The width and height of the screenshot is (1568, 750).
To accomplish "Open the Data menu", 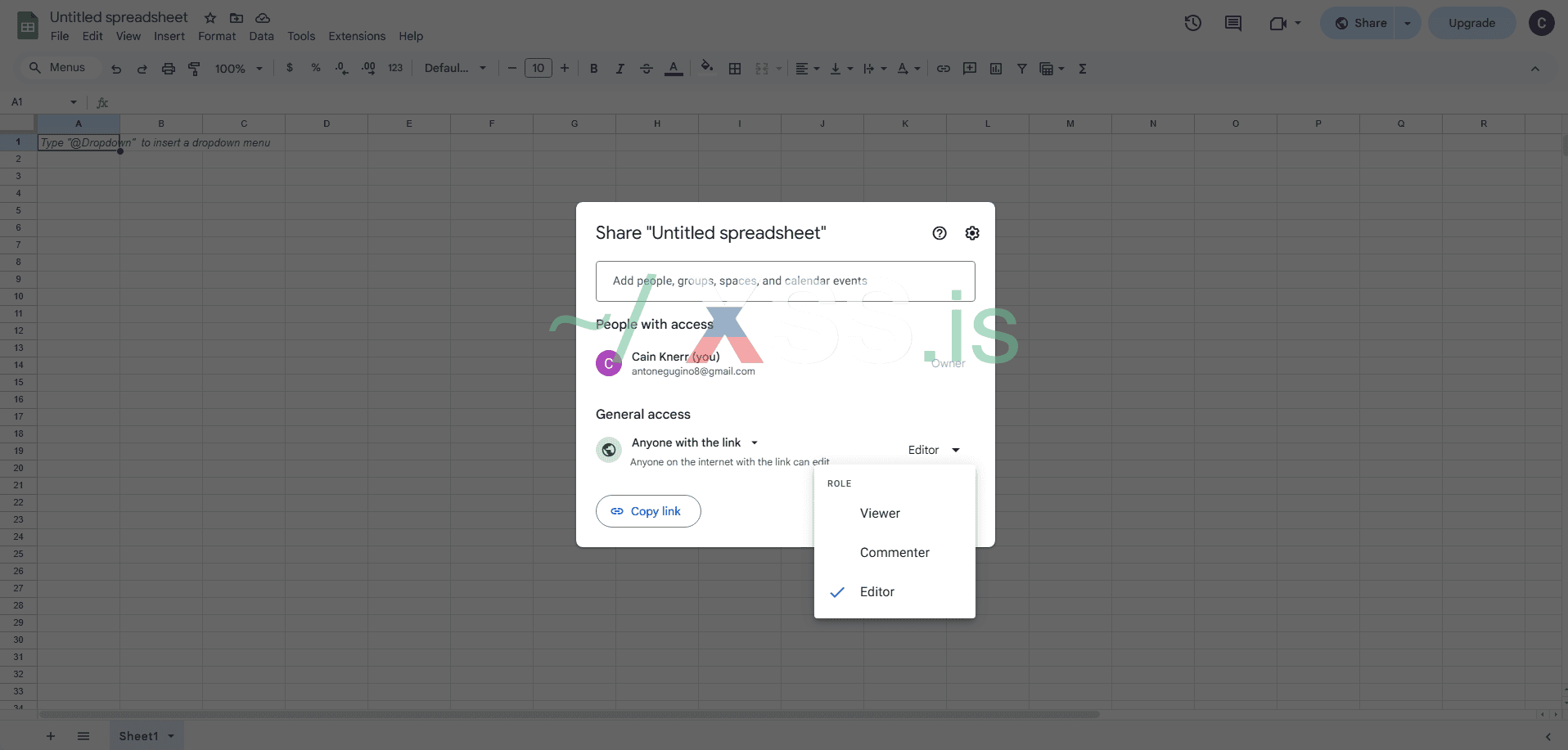I will pos(262,36).
